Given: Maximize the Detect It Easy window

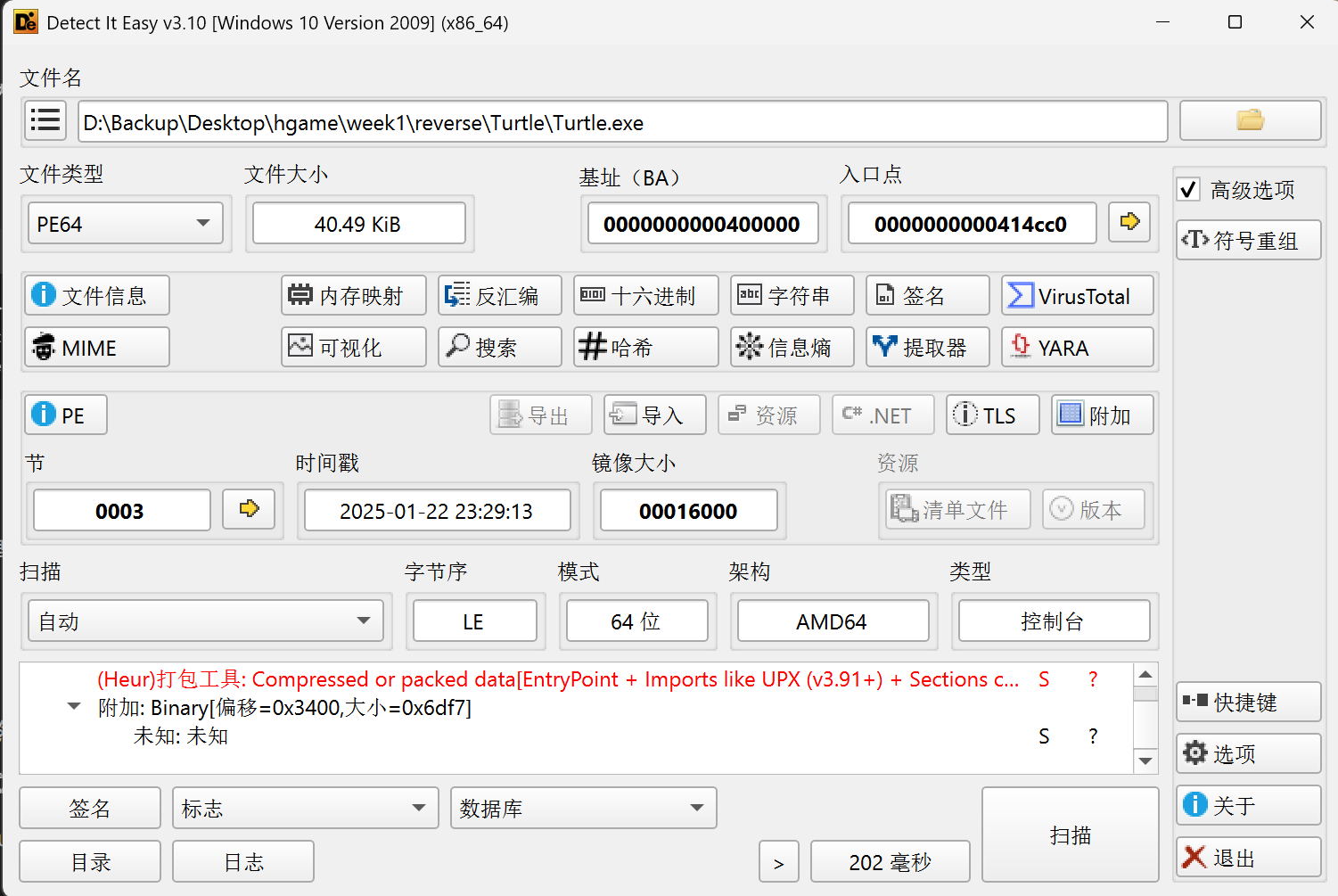Looking at the screenshot, I should point(1235,22).
